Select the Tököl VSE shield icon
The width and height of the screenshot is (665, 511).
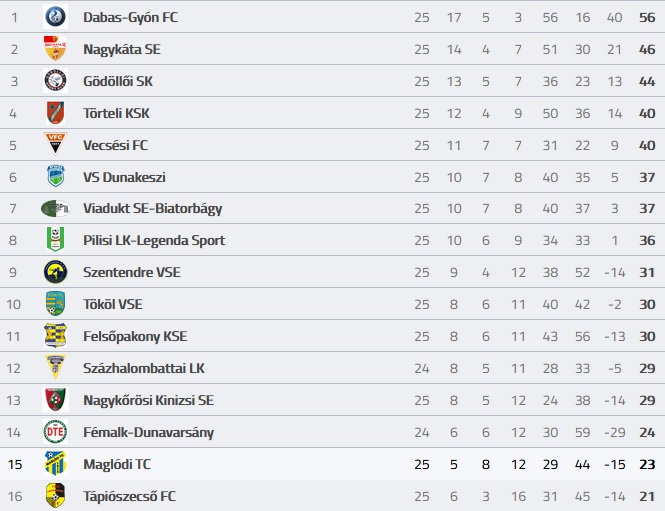(55, 304)
